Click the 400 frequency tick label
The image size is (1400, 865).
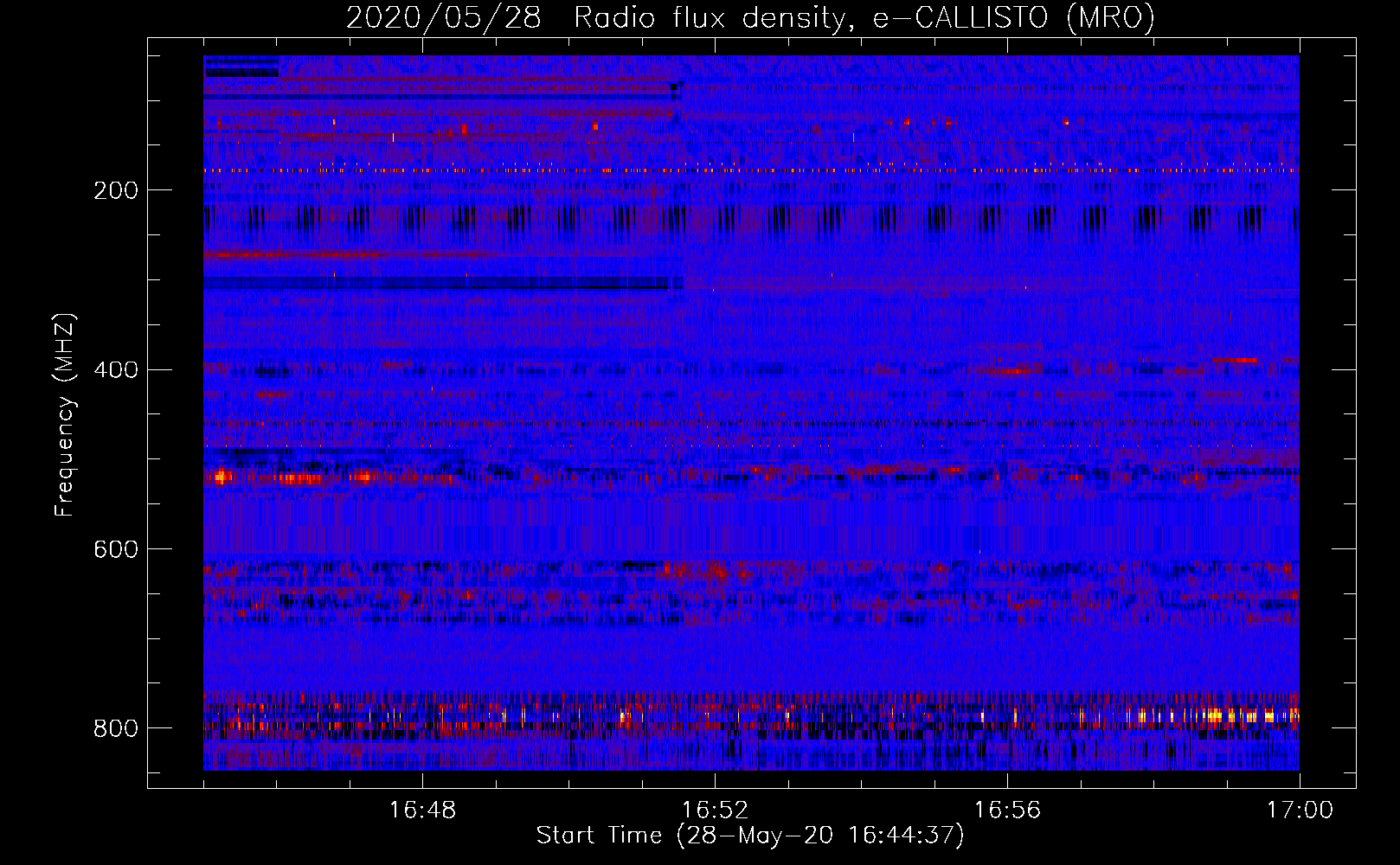[115, 370]
